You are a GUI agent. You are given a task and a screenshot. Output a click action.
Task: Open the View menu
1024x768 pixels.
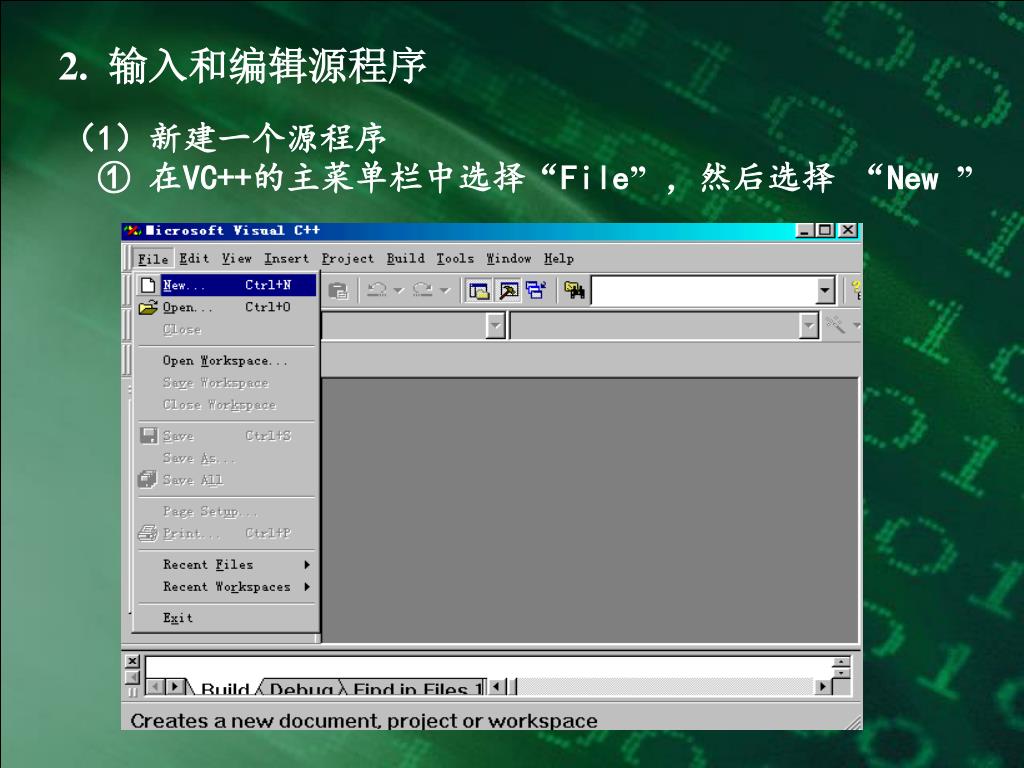236,259
